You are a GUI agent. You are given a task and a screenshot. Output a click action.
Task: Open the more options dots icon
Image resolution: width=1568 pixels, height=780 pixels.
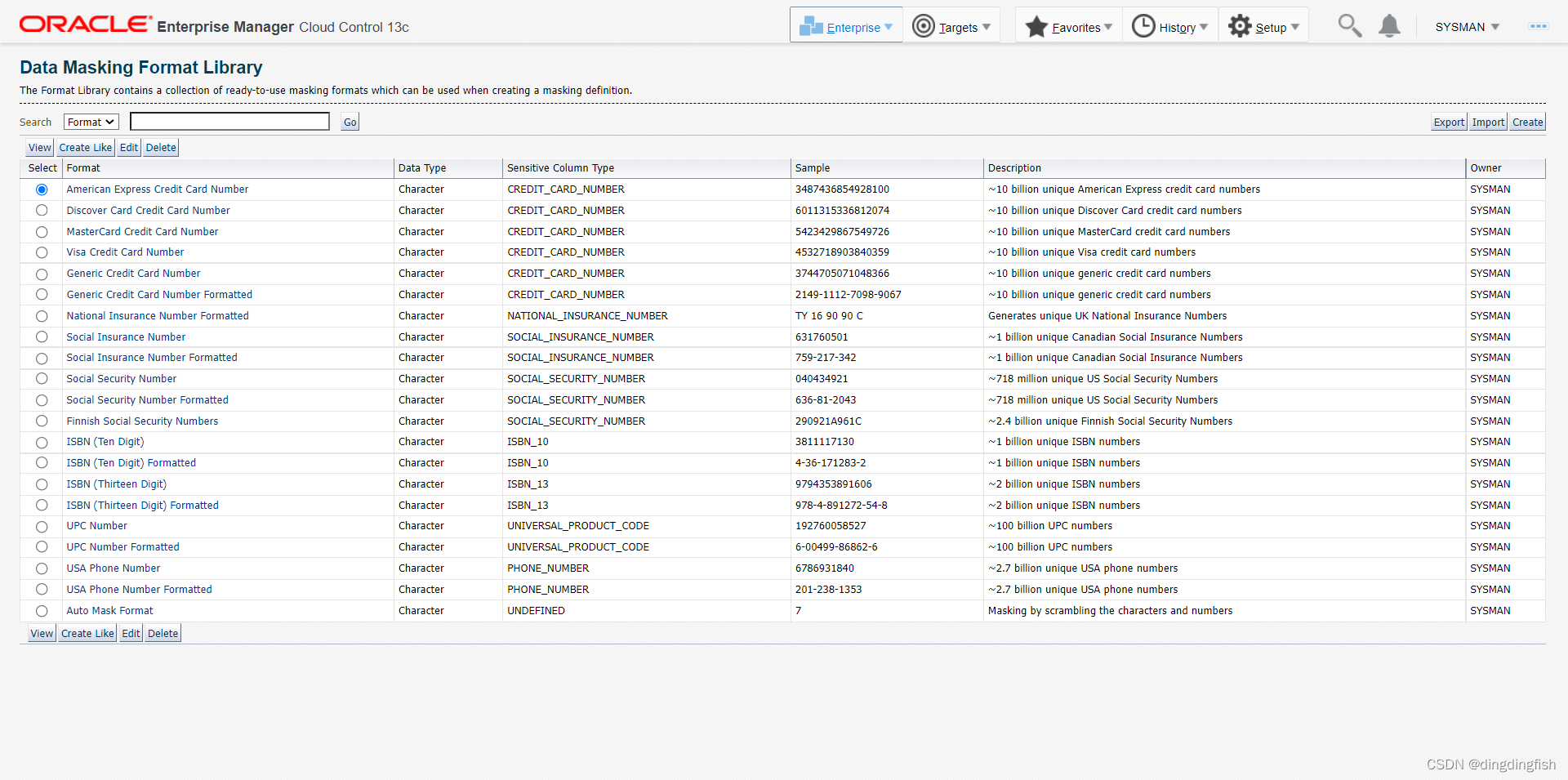(1538, 26)
